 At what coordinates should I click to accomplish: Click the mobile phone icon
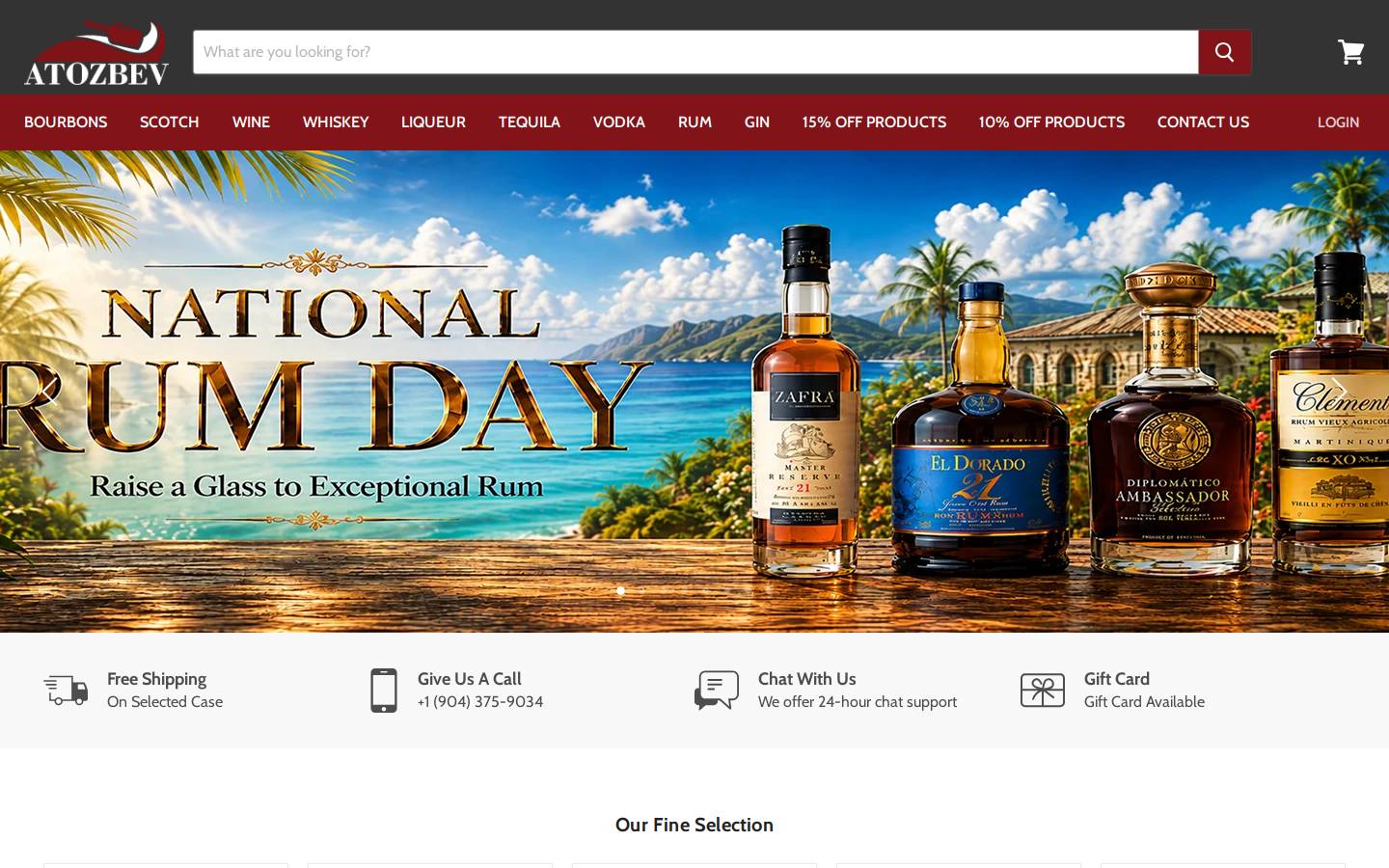384,691
